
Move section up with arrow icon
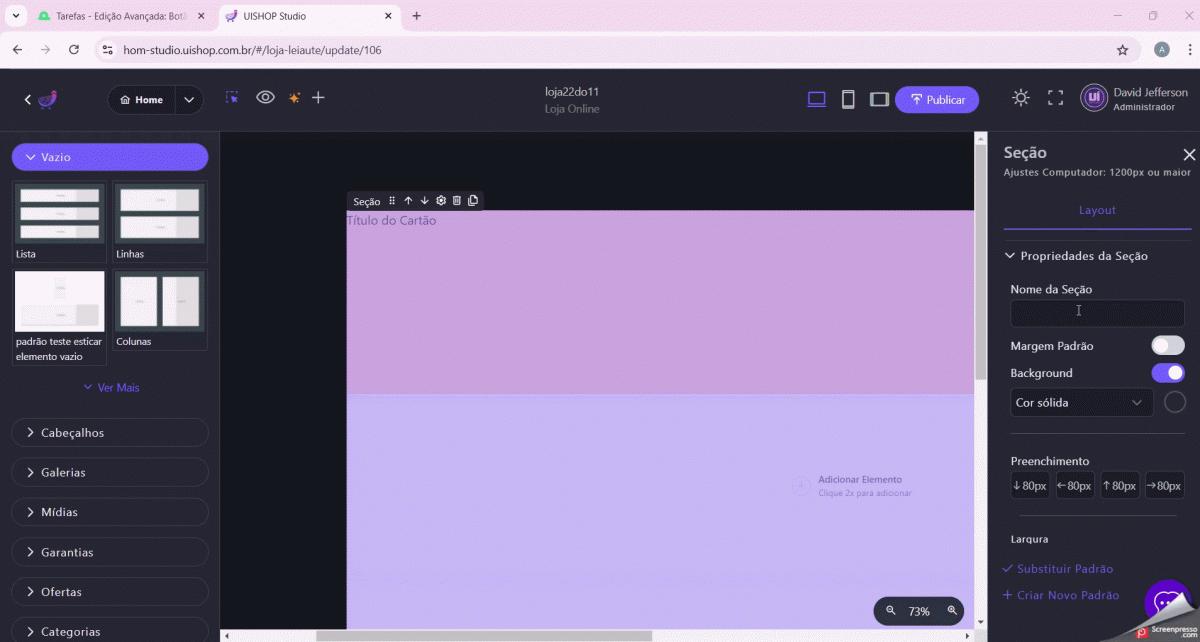tap(408, 201)
